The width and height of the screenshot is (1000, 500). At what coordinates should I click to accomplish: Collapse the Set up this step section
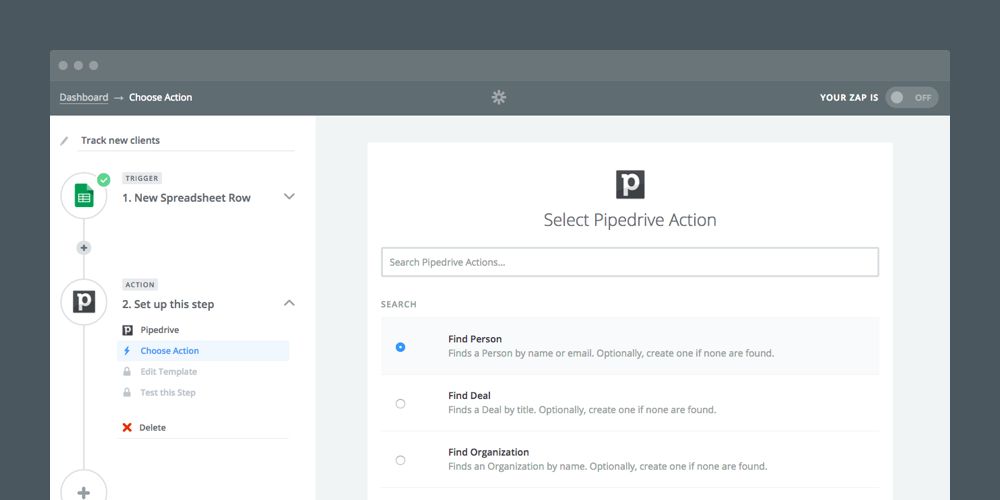289,303
